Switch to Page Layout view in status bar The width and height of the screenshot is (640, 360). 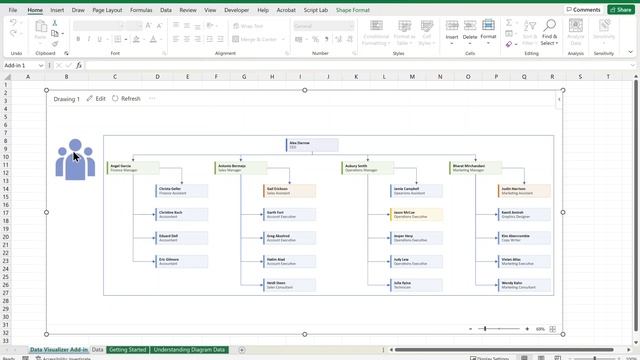click(x=541, y=358)
